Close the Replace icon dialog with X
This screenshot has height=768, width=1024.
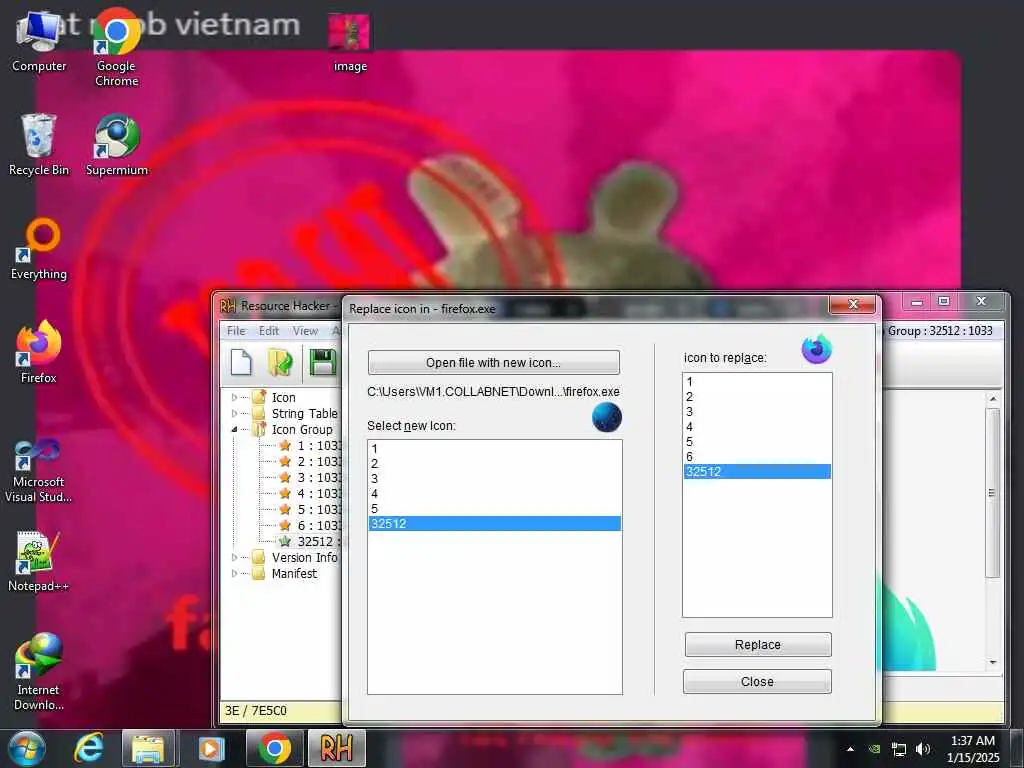(852, 304)
